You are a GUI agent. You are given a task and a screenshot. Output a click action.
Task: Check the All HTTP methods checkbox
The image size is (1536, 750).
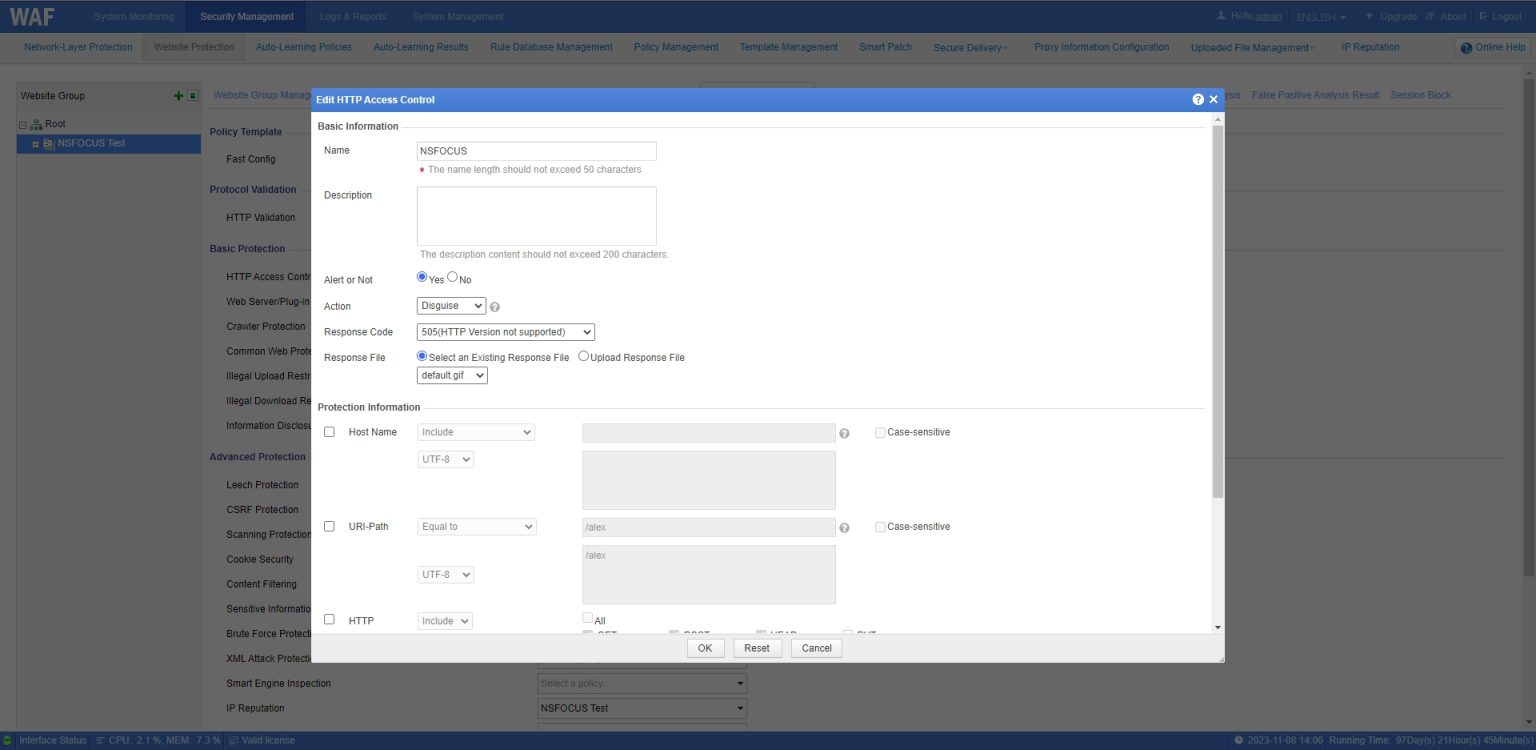(x=588, y=617)
